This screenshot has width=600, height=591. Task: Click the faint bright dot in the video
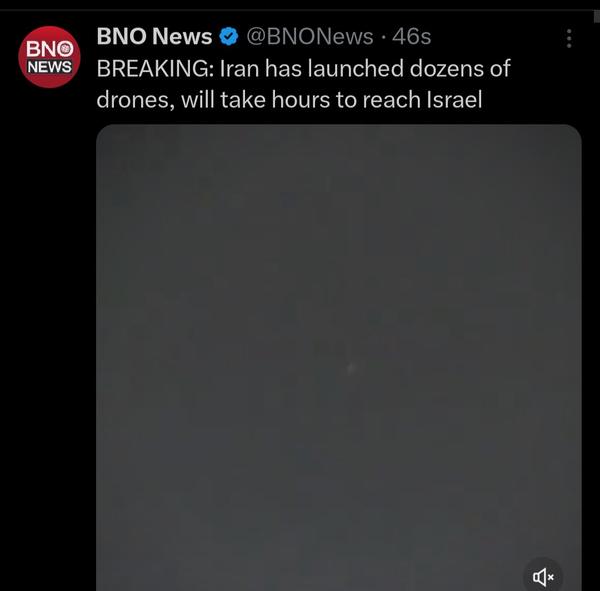[x=351, y=368]
